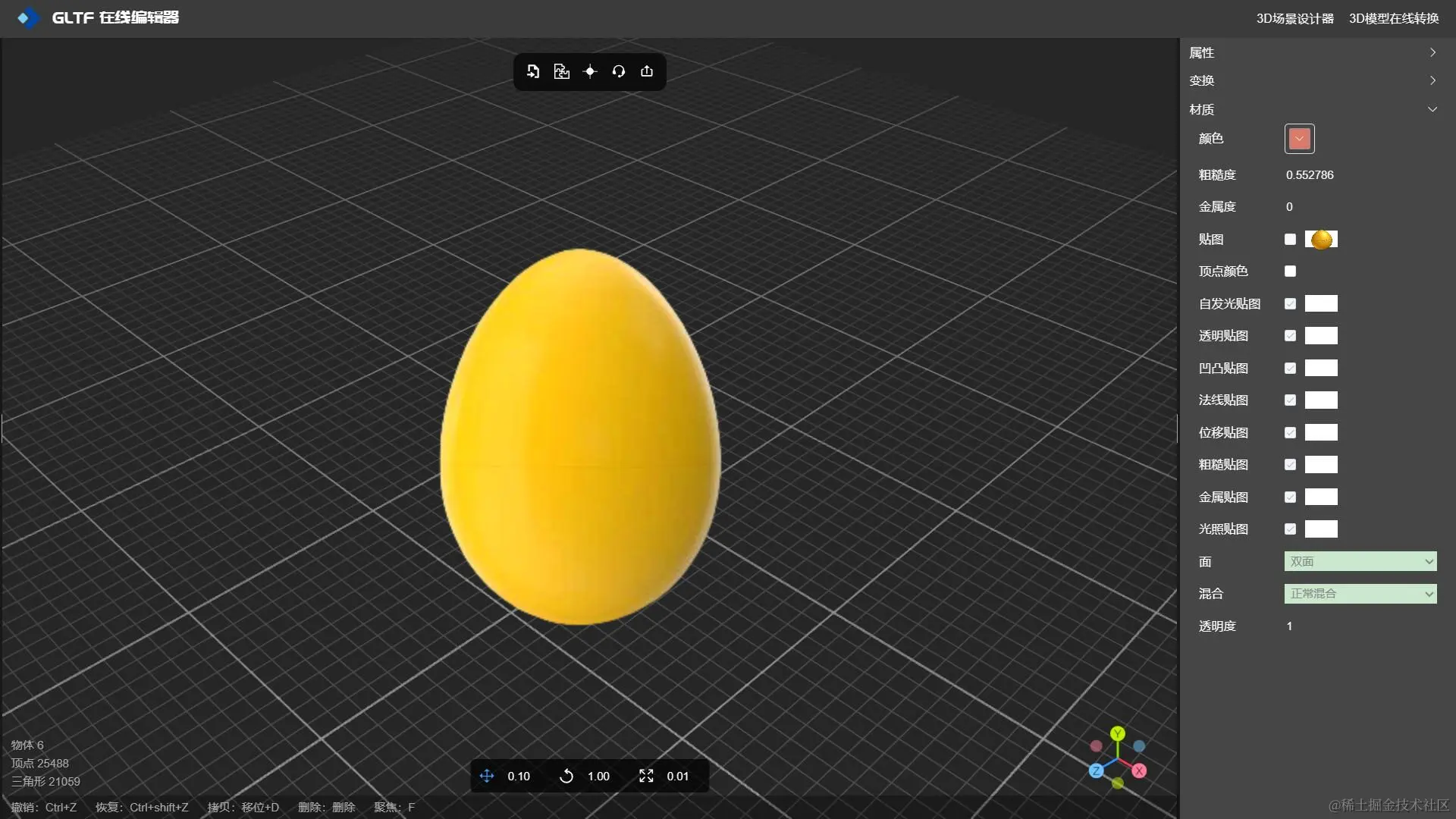Click the X axis on view gizmo
Viewport: 1456px width, 819px height.
[1139, 770]
